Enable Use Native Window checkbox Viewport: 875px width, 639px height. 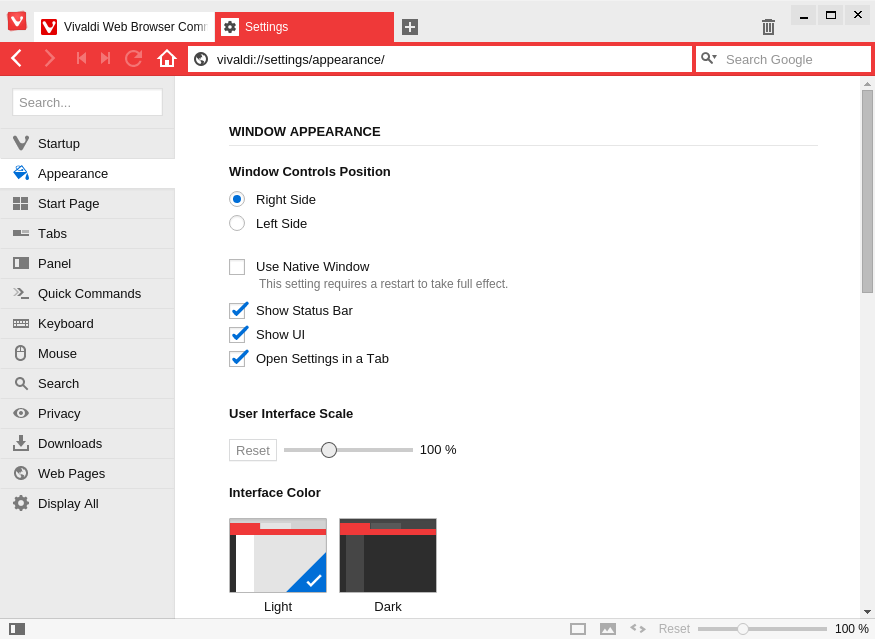click(237, 267)
